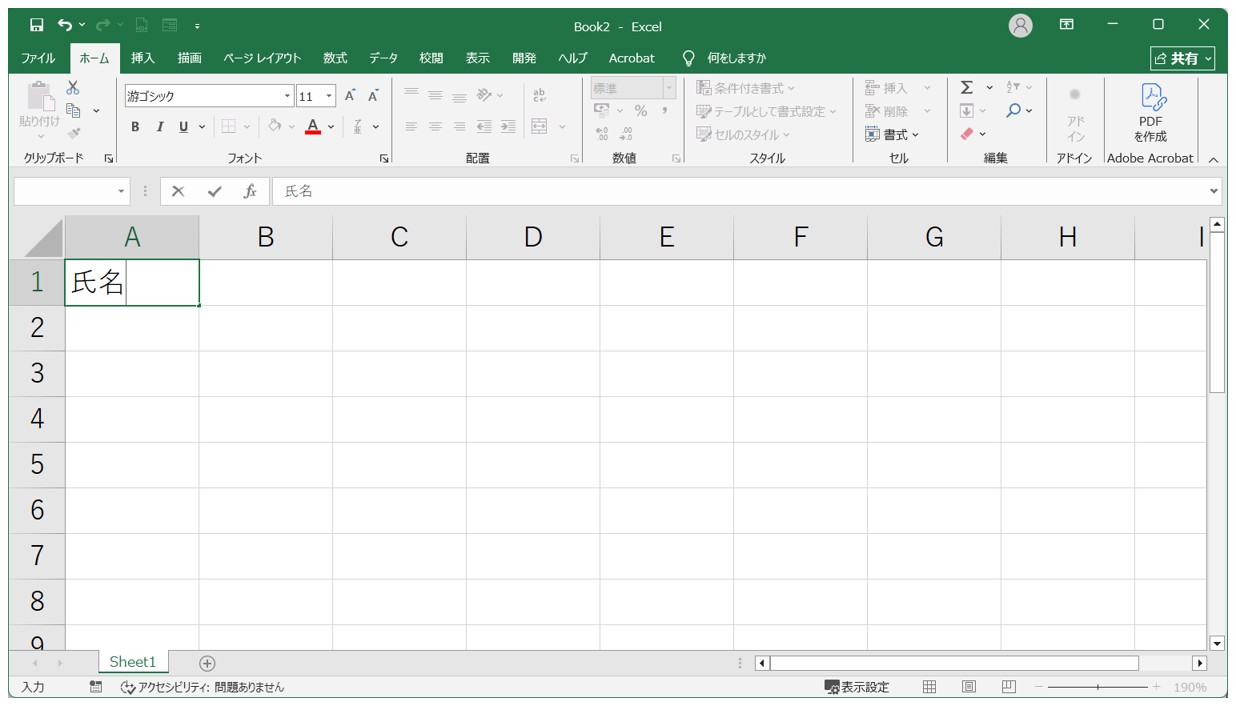Open the ファイル (File) tab

pyautogui.click(x=38, y=58)
